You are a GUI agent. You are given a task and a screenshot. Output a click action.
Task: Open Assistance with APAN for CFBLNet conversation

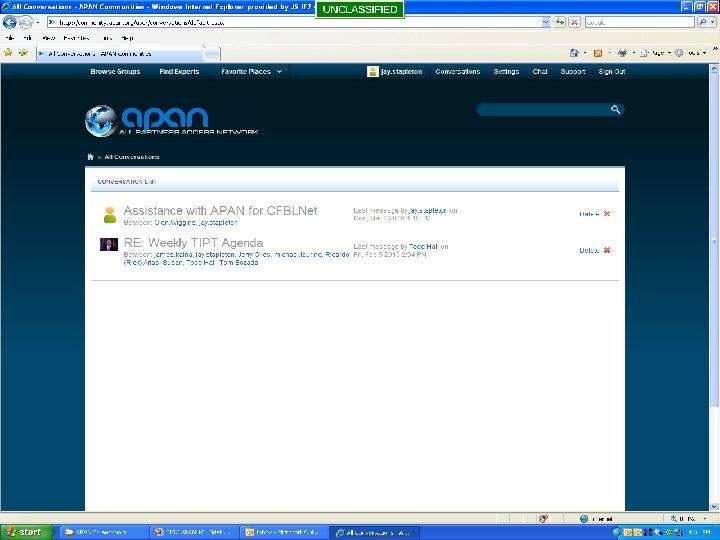220,211
